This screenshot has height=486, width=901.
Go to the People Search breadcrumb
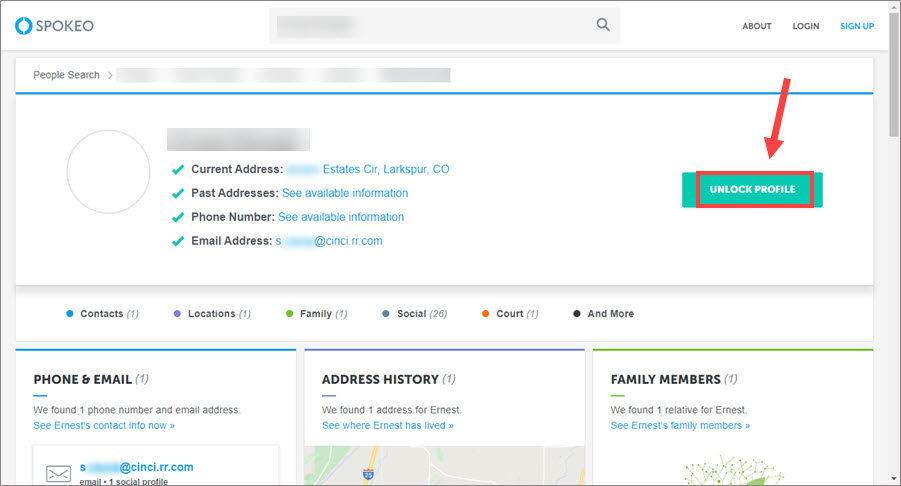pos(66,75)
